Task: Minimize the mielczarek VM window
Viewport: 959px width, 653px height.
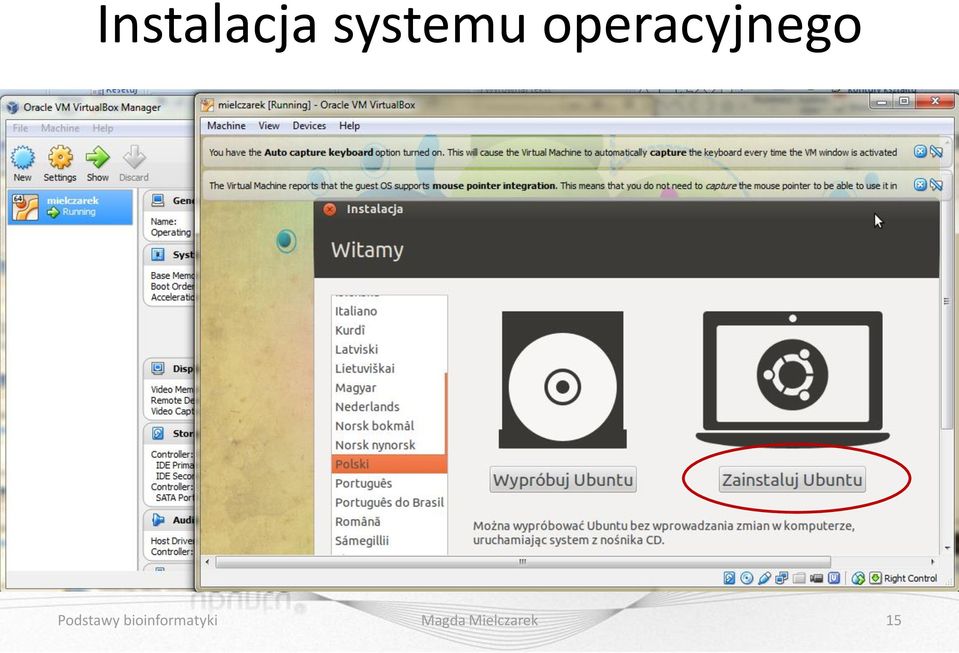Action: tap(882, 101)
